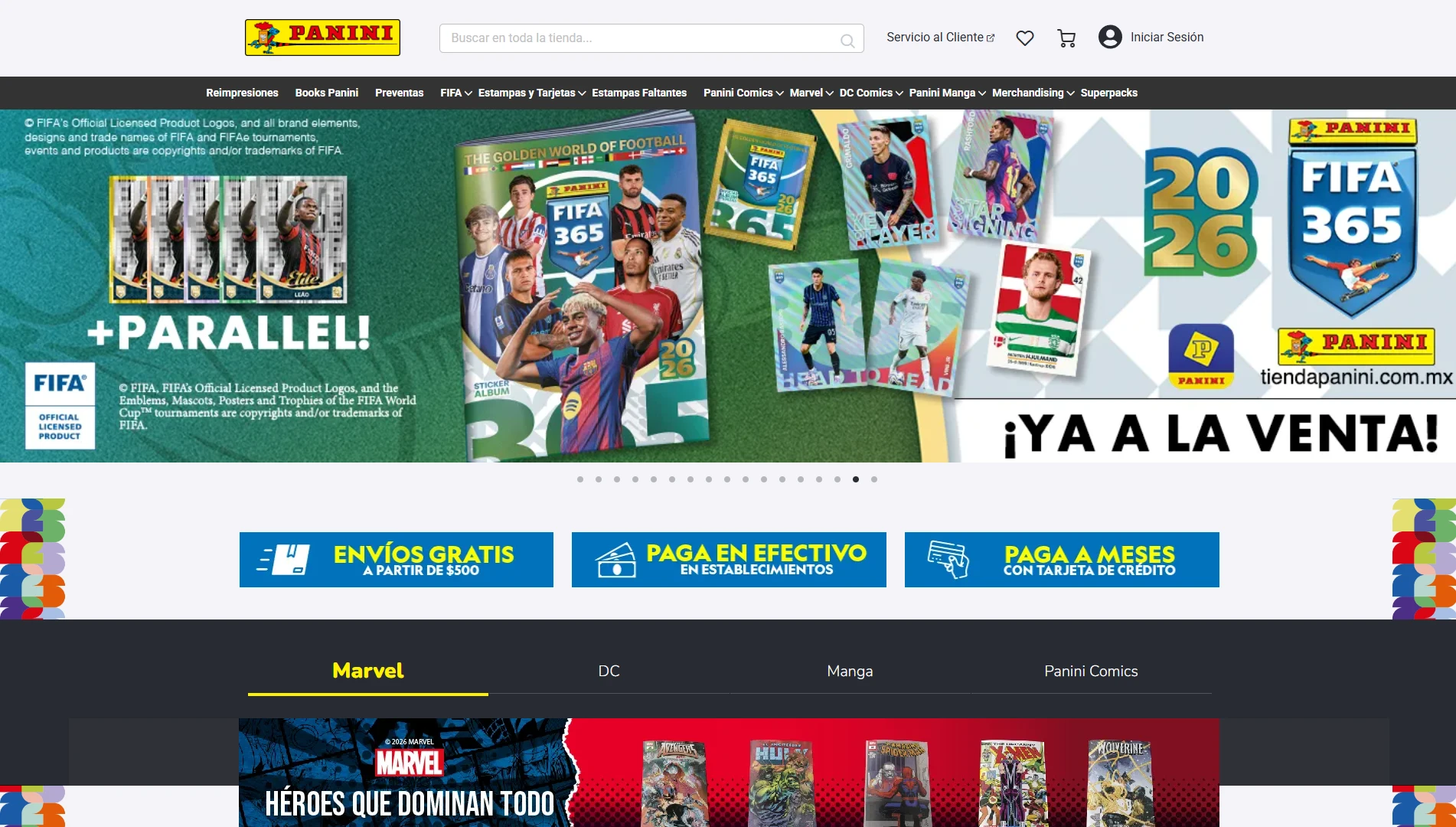Expand the Marvel dropdown in the nav bar
Screen dimensions: 1456x827
(x=811, y=93)
